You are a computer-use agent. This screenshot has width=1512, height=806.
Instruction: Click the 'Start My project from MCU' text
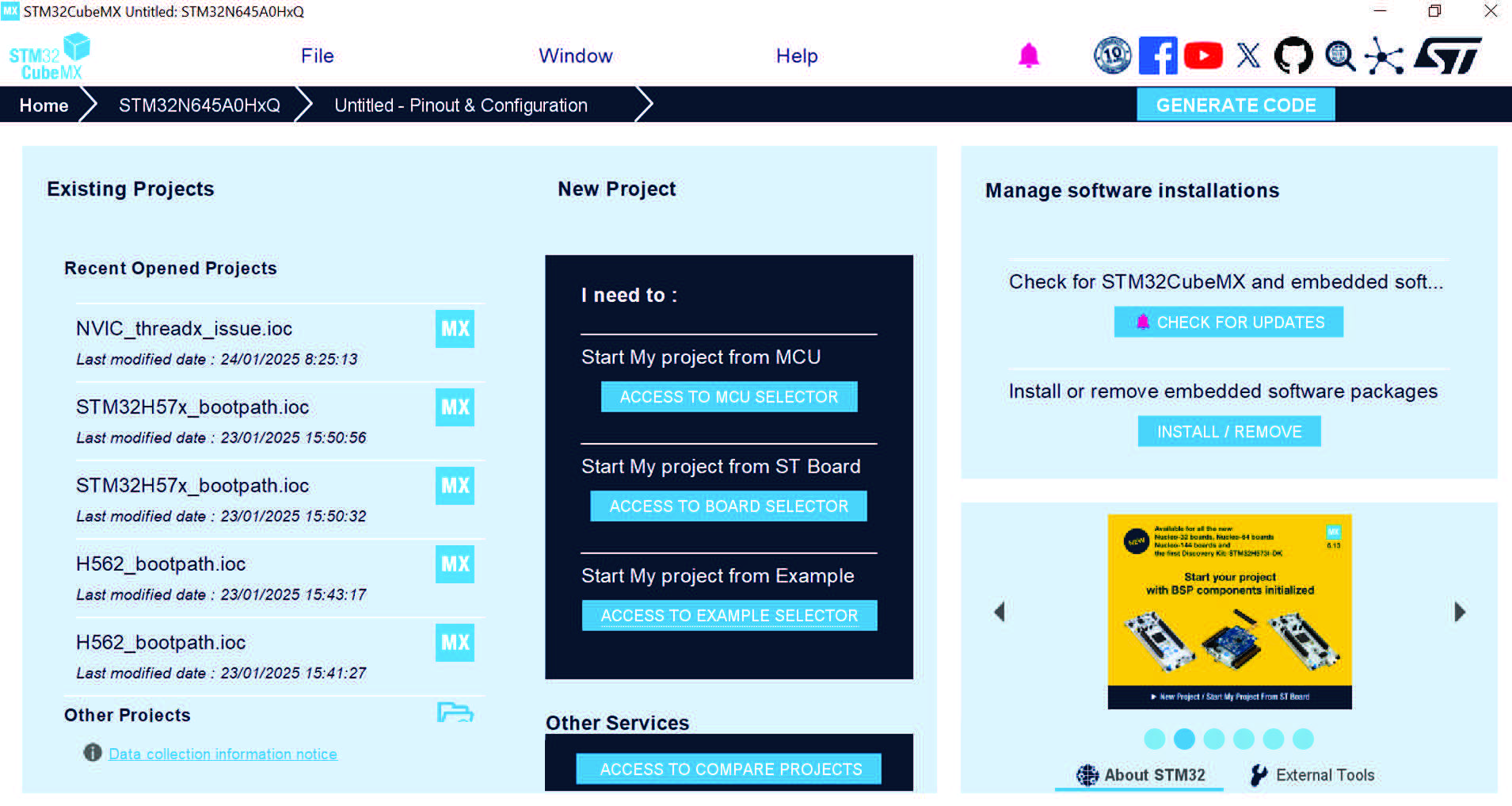tap(701, 357)
